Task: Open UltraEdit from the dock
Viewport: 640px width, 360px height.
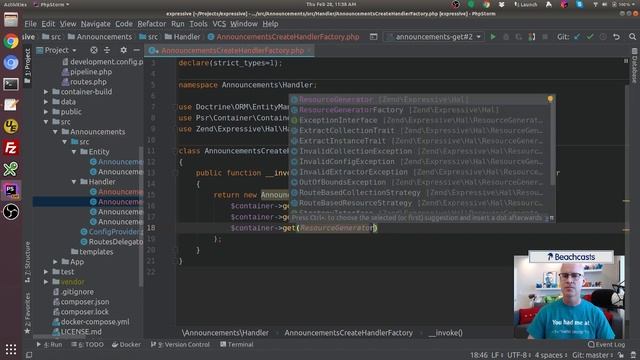Action: click(x=11, y=127)
